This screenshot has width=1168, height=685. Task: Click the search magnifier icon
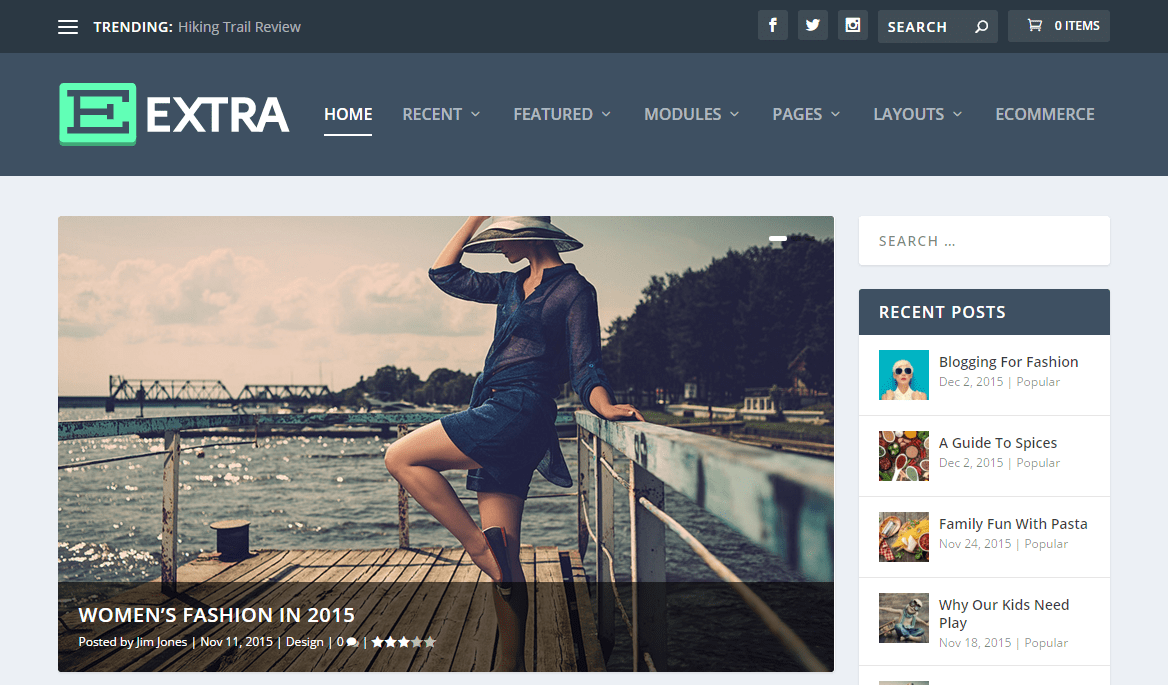[982, 27]
